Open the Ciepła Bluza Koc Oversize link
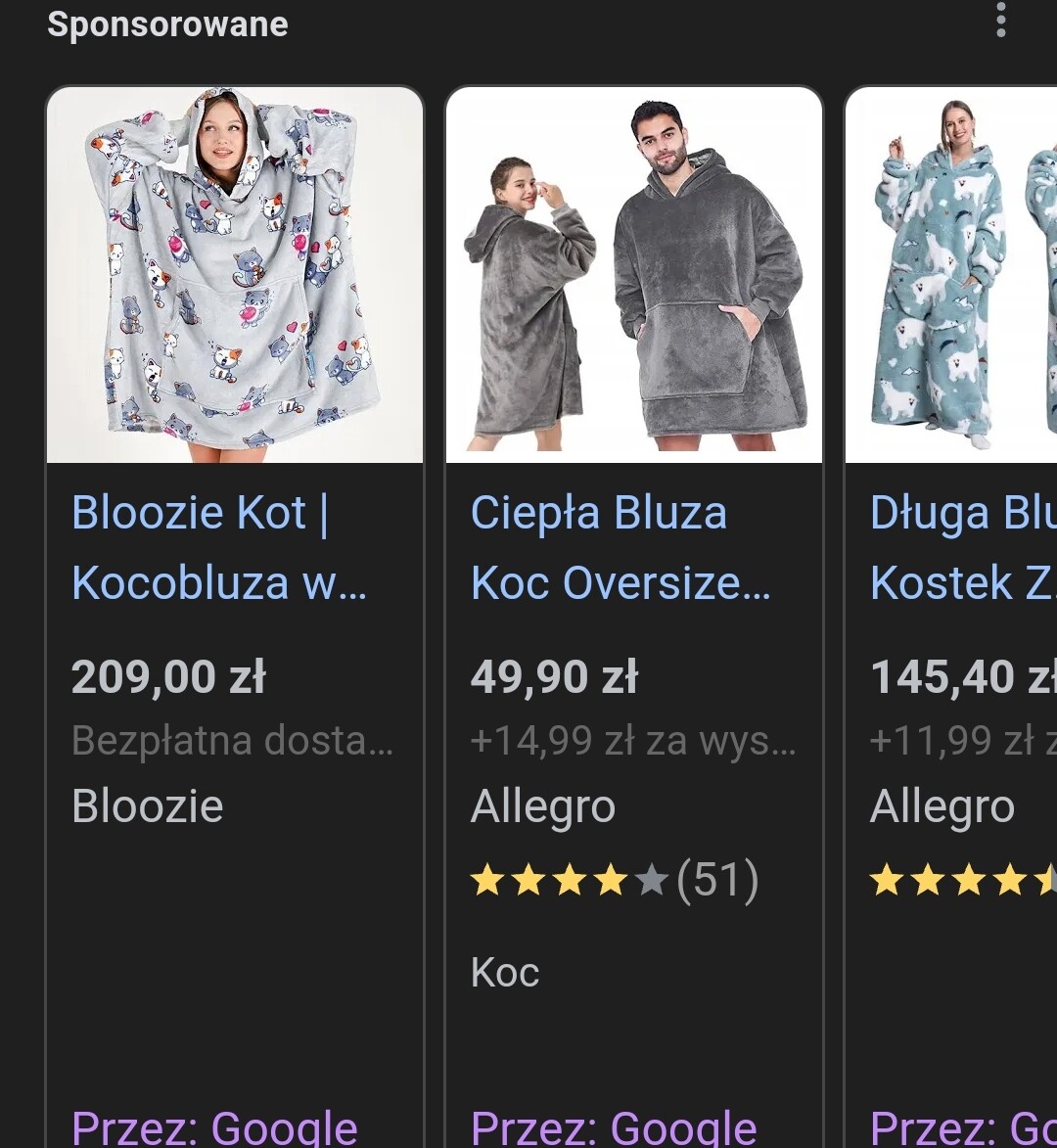 (x=620, y=548)
